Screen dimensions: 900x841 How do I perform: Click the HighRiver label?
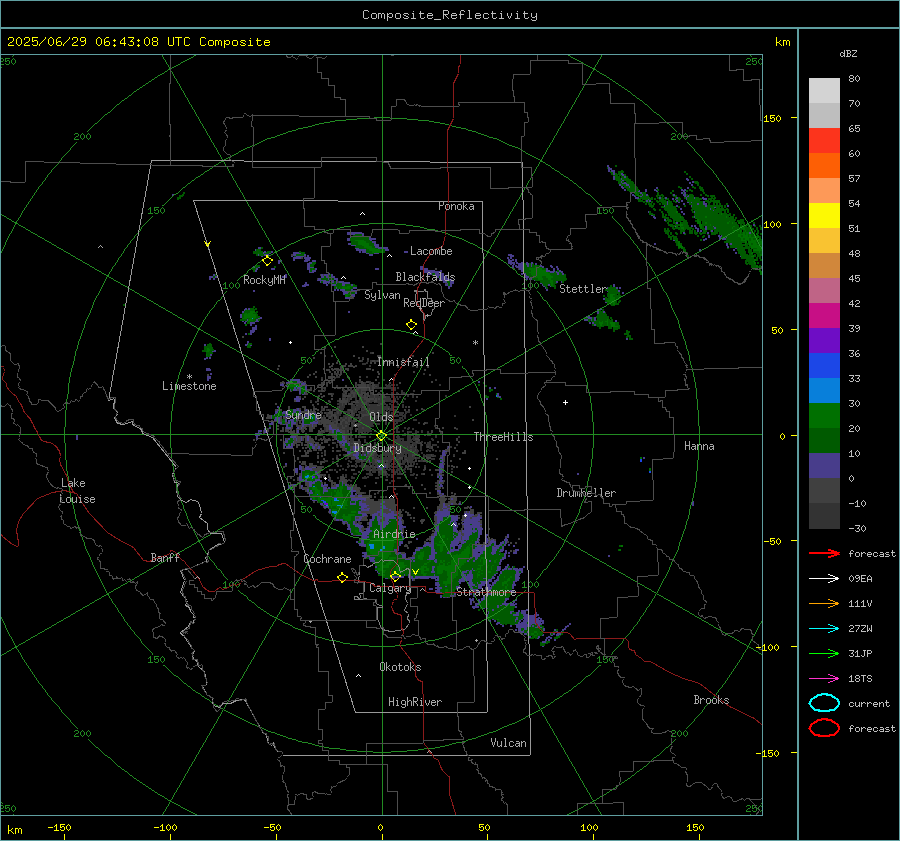(x=415, y=702)
